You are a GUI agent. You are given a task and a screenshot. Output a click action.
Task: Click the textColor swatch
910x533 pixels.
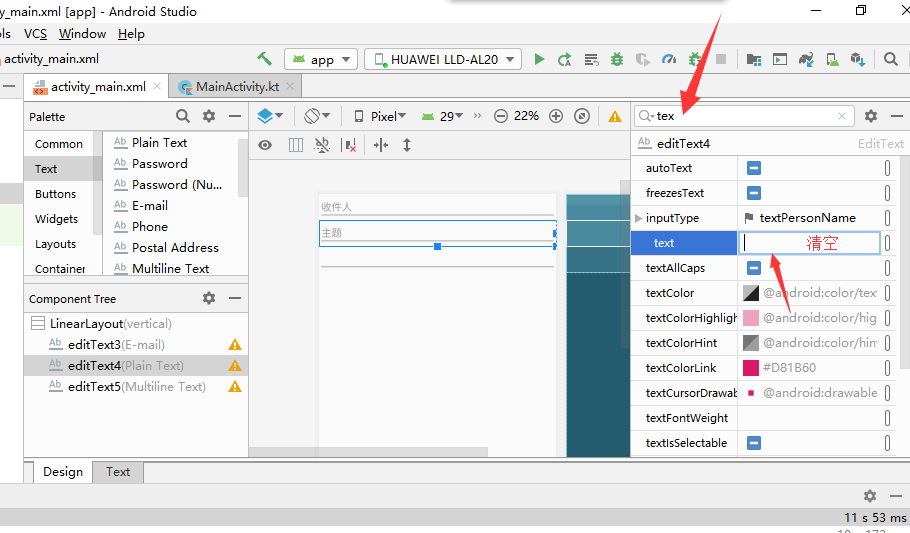point(751,293)
